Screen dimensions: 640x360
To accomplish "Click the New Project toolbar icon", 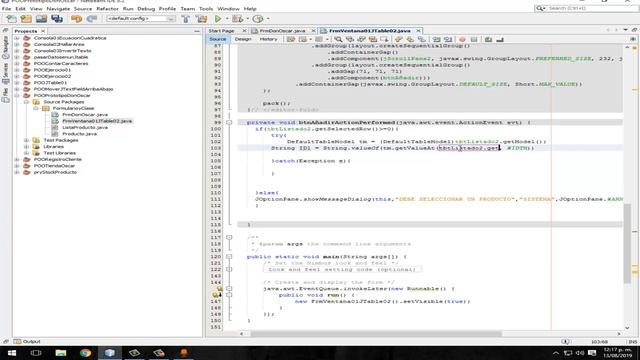I will coord(26,18).
